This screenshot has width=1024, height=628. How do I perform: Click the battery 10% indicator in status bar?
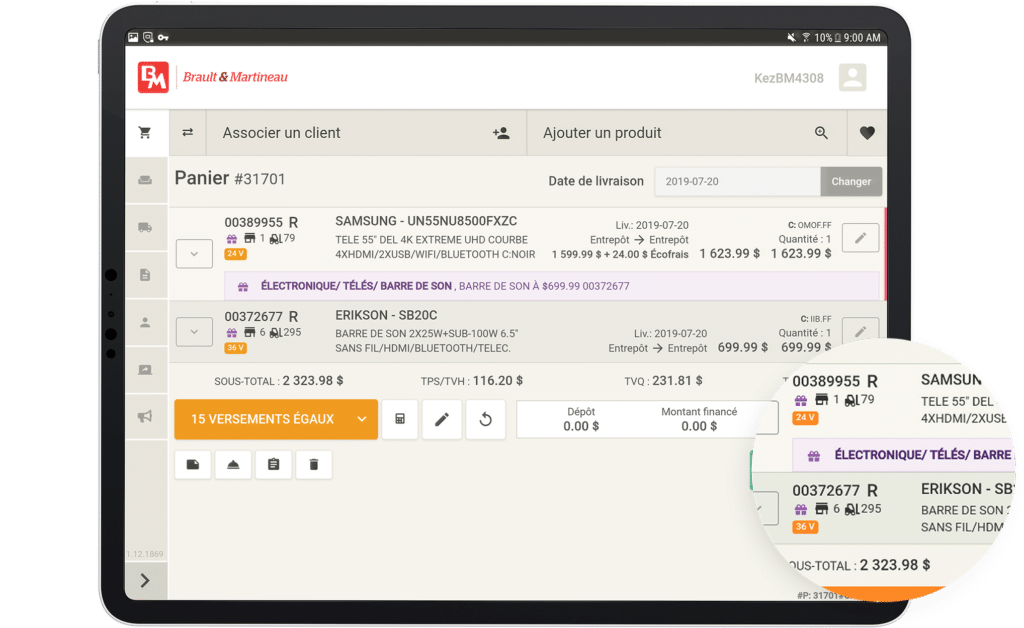[827, 38]
